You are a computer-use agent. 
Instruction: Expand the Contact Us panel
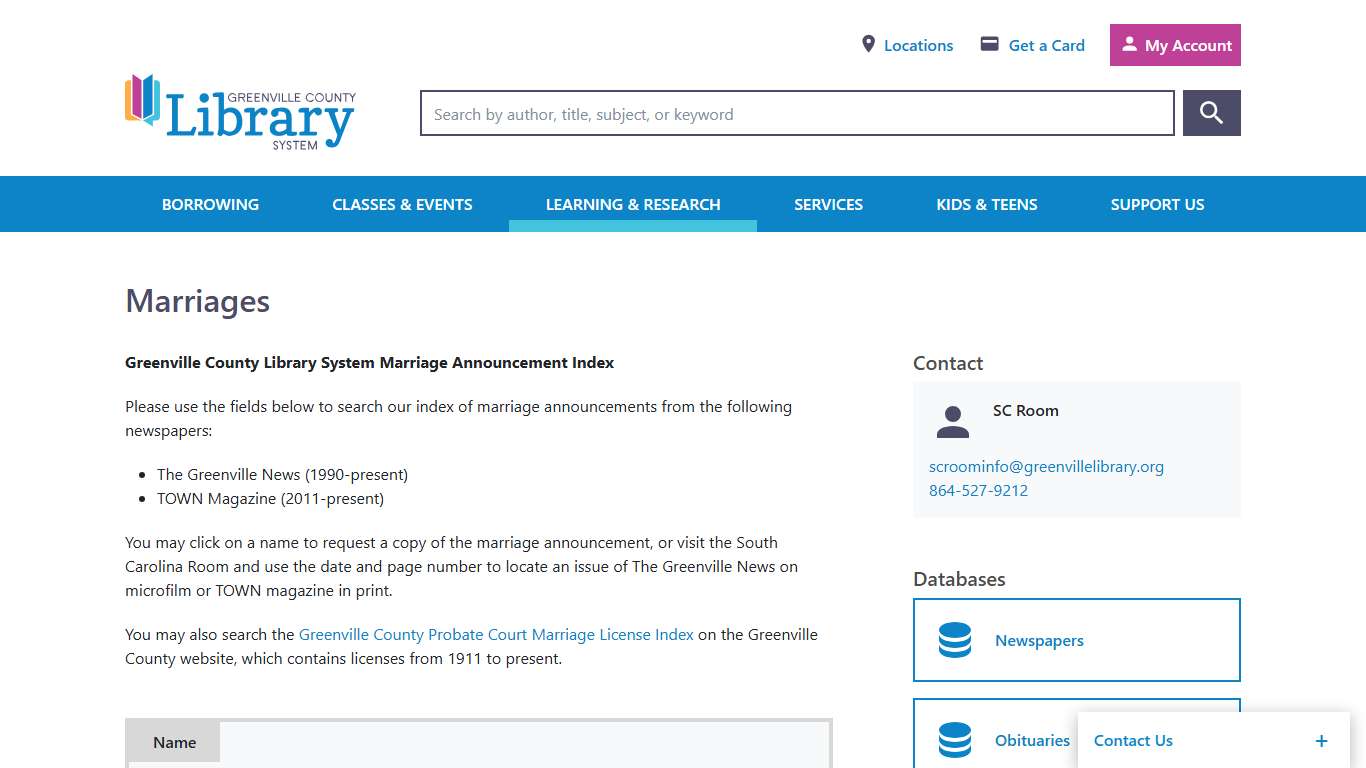coord(1320,741)
